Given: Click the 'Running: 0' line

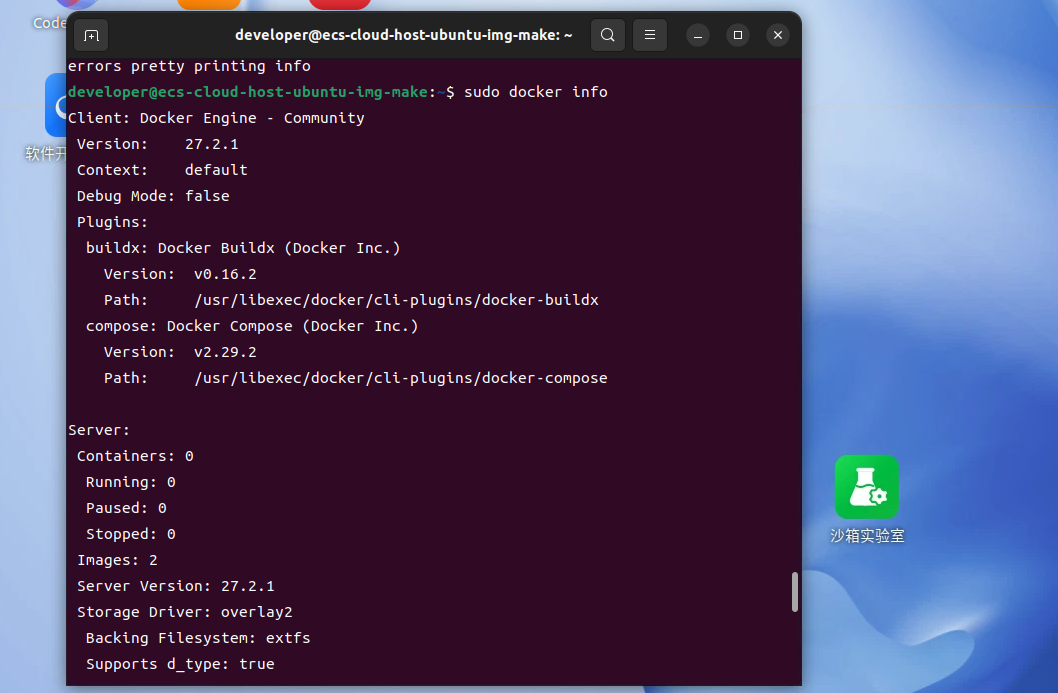Looking at the screenshot, I should click(130, 482).
